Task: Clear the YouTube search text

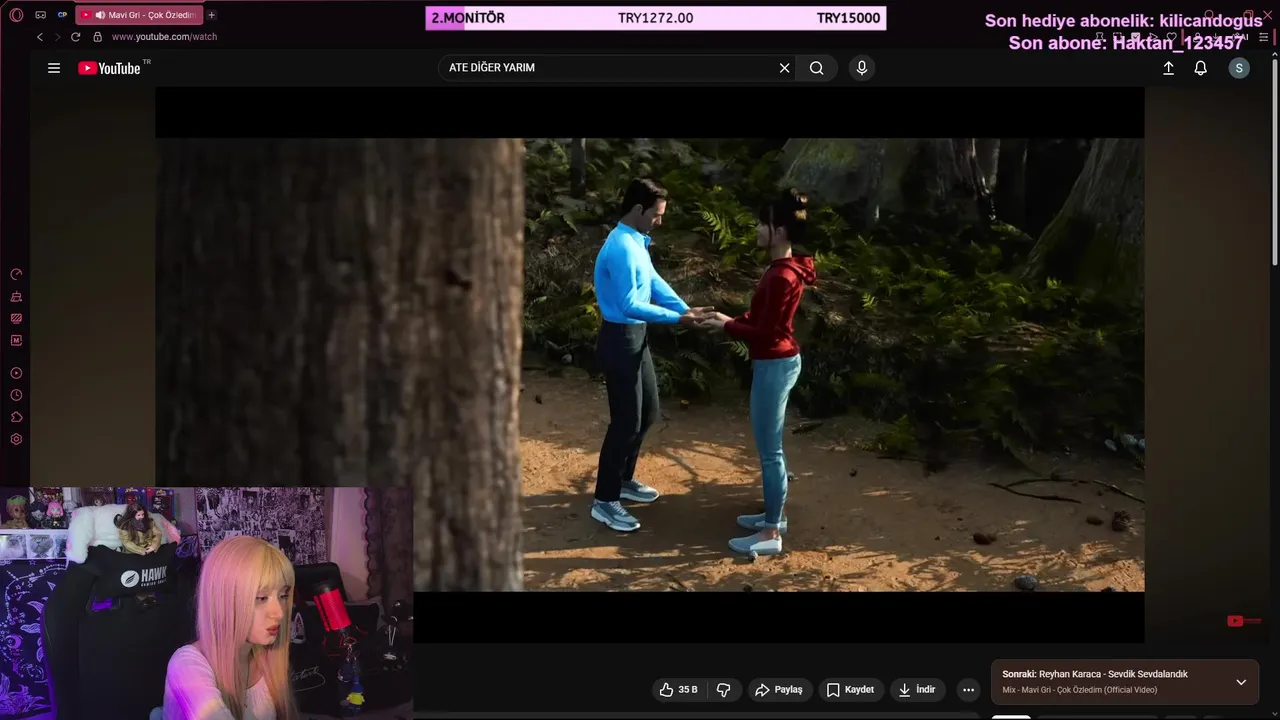Action: 785,68
